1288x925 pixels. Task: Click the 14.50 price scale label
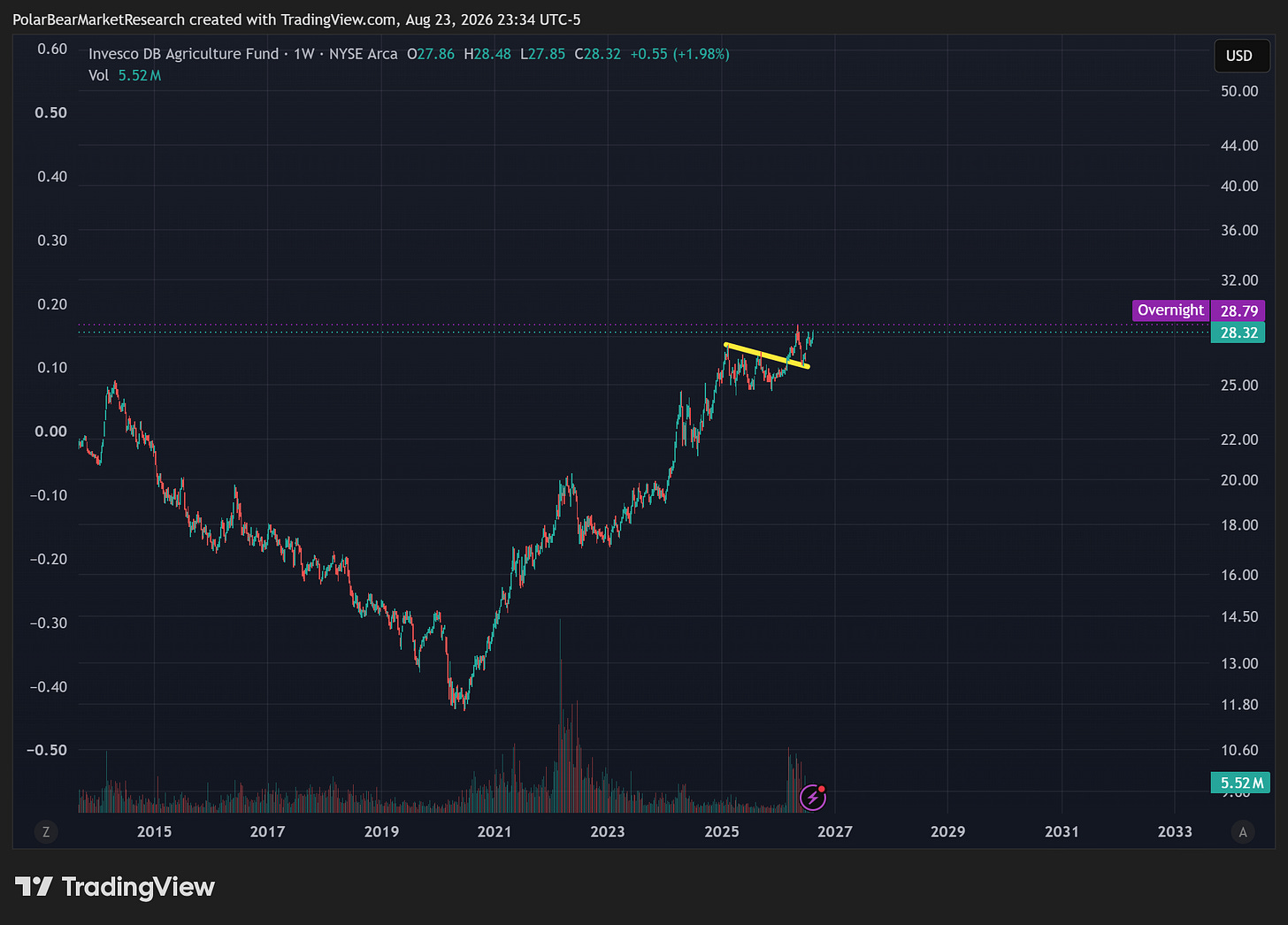click(x=1239, y=616)
